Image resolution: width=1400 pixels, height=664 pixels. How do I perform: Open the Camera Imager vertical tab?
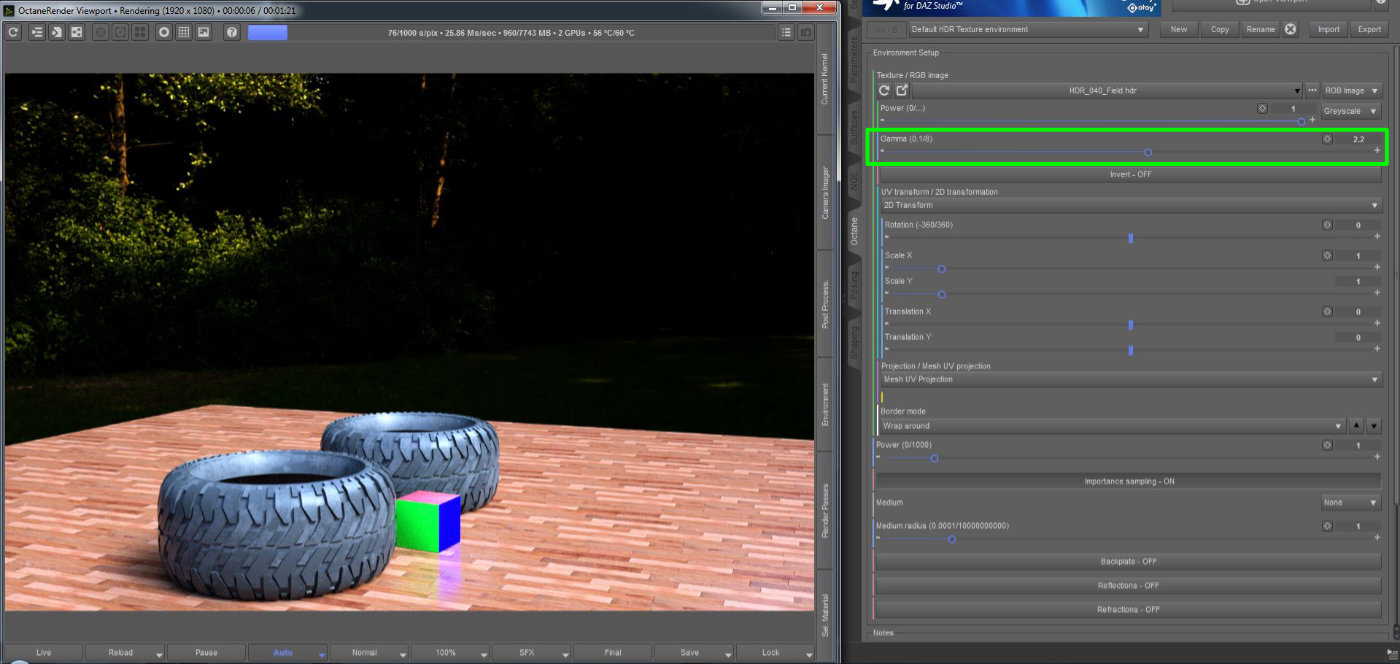pos(825,192)
